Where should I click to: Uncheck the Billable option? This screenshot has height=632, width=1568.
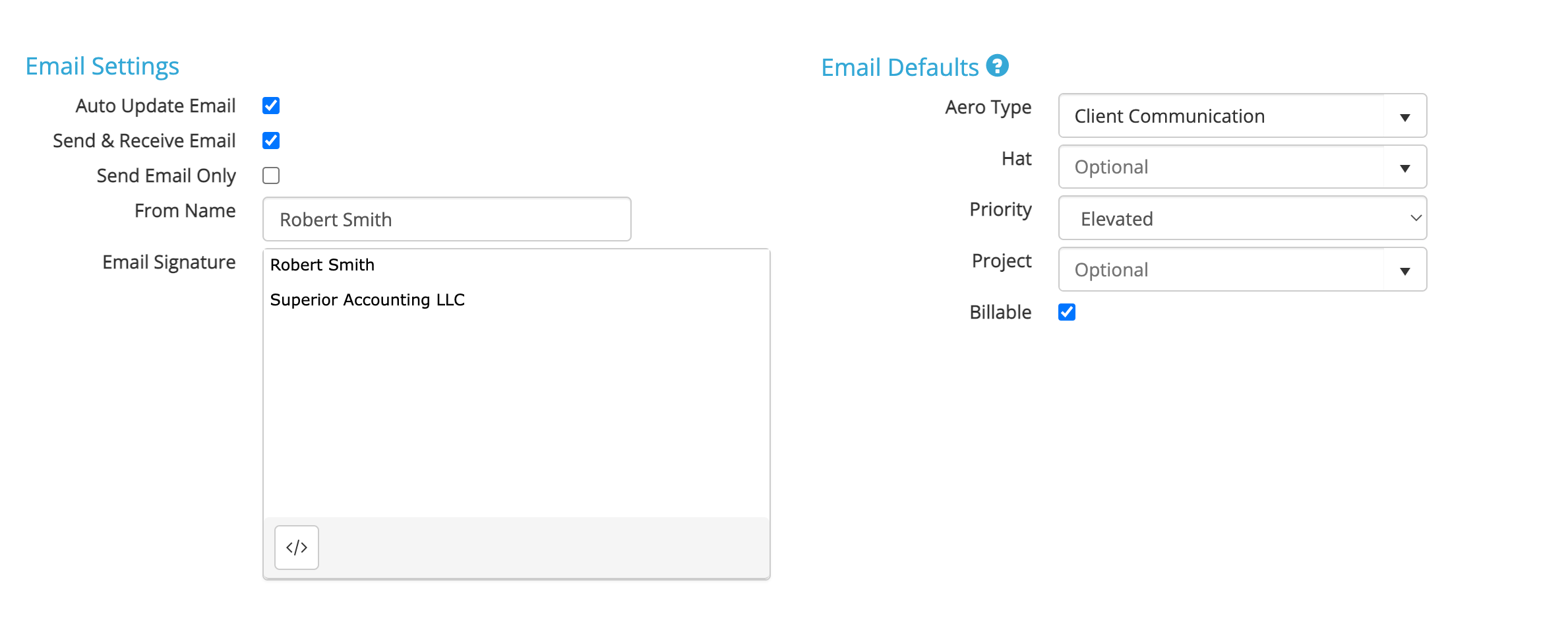point(1067,312)
